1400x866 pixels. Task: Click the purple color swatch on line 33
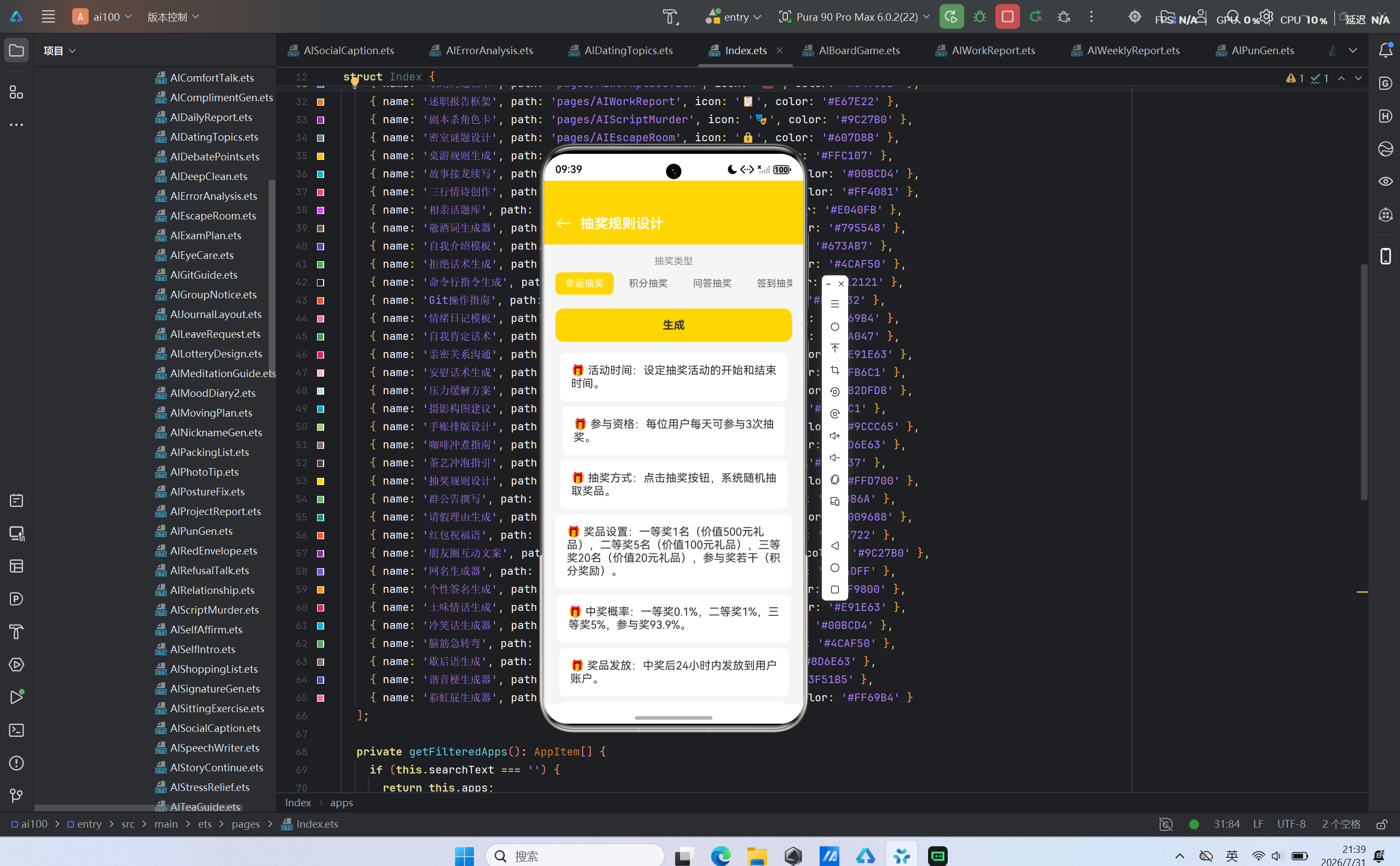321,120
